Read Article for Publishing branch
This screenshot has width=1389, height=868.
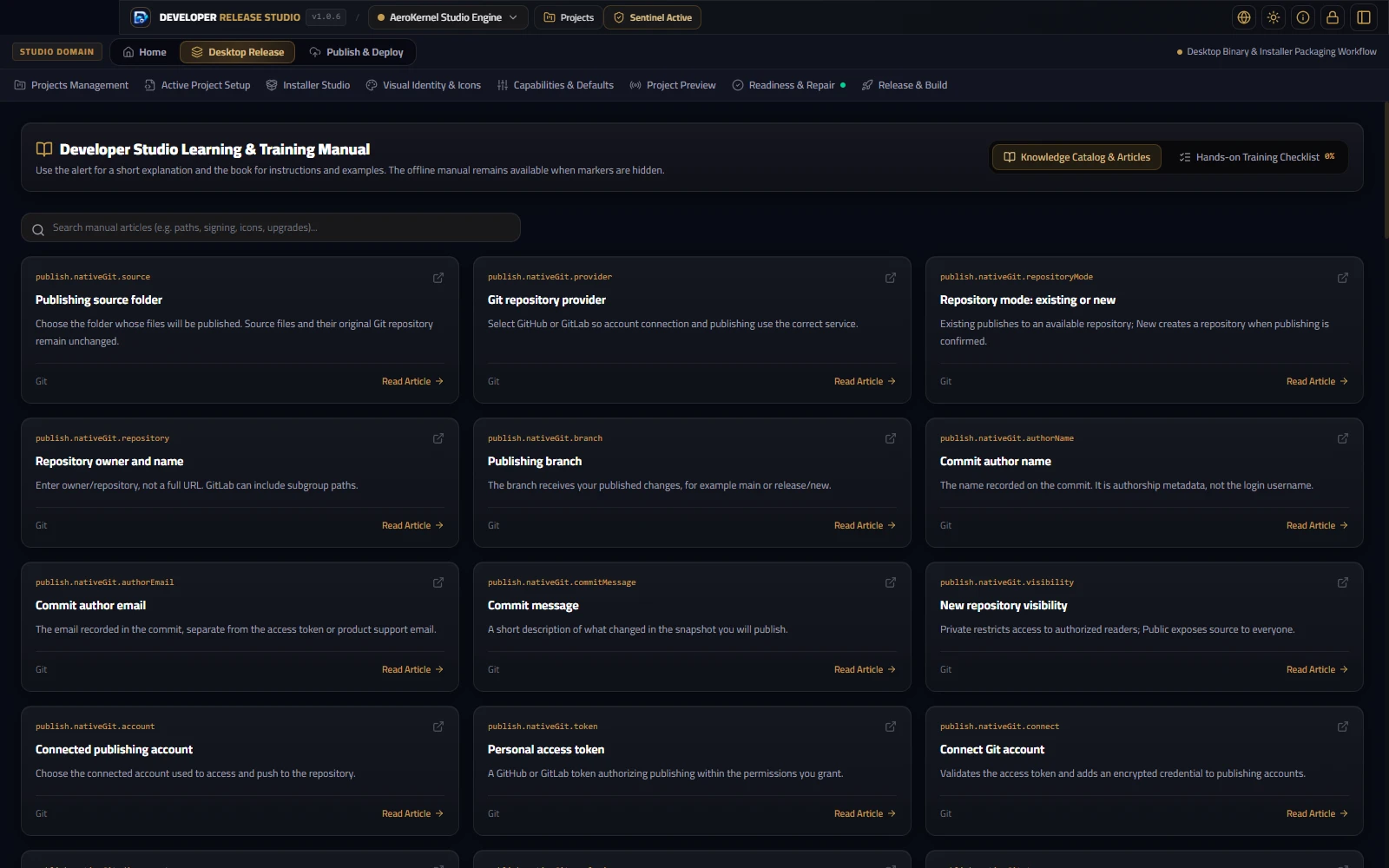pos(865,525)
